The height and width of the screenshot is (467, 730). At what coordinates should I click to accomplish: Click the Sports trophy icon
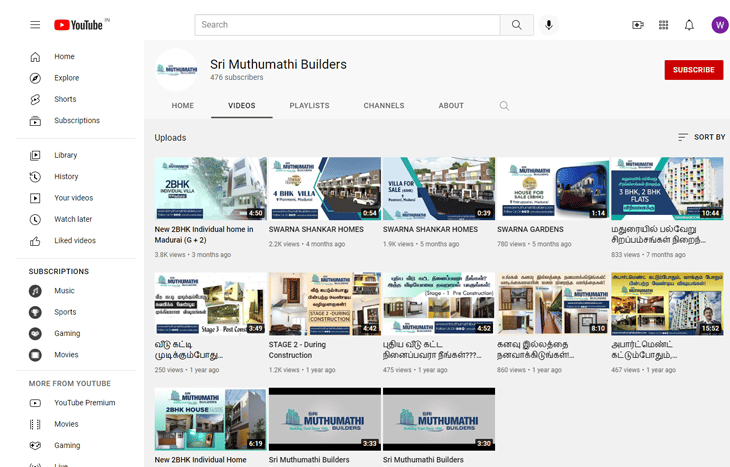click(x=35, y=312)
